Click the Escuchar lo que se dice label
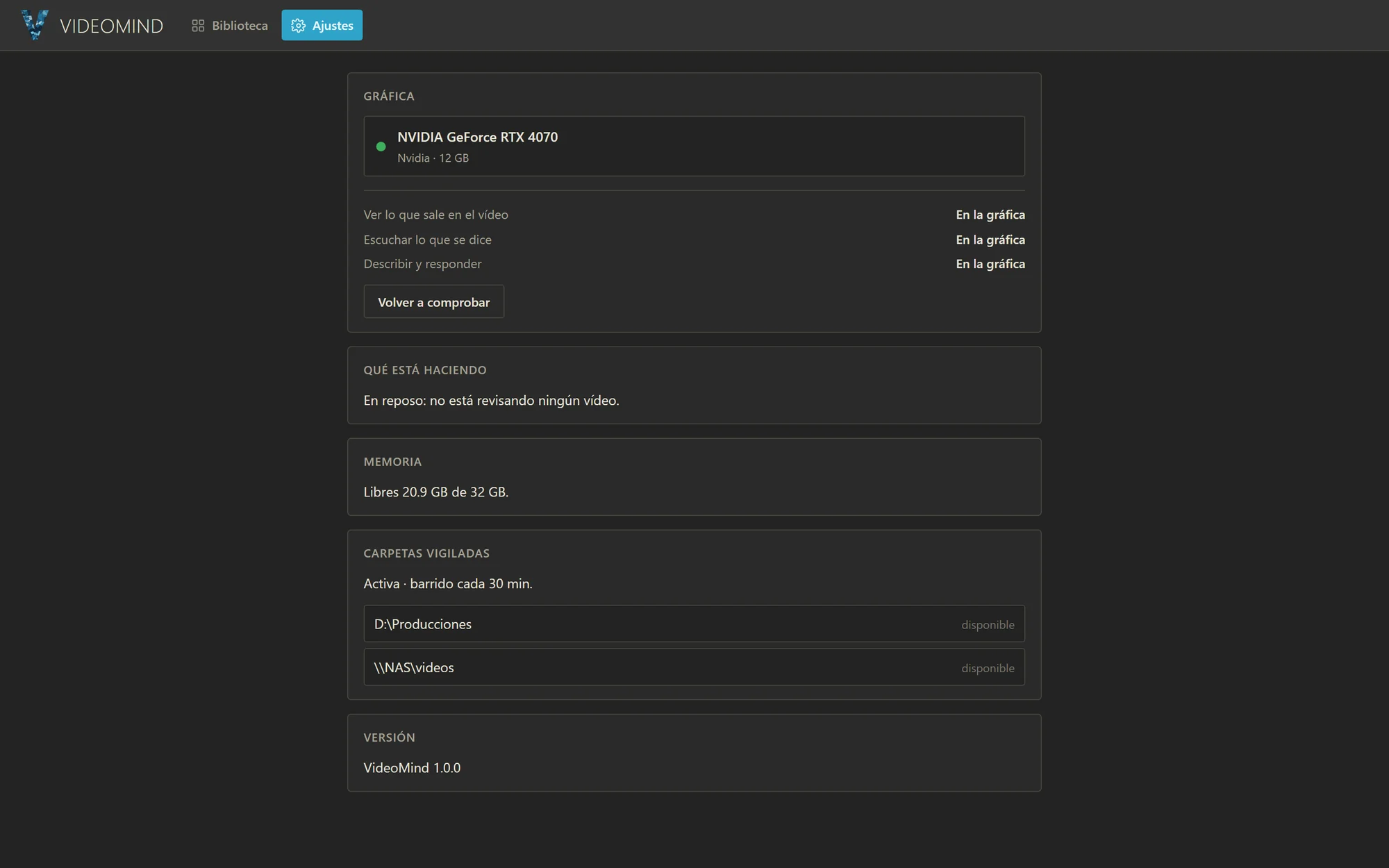 click(427, 240)
